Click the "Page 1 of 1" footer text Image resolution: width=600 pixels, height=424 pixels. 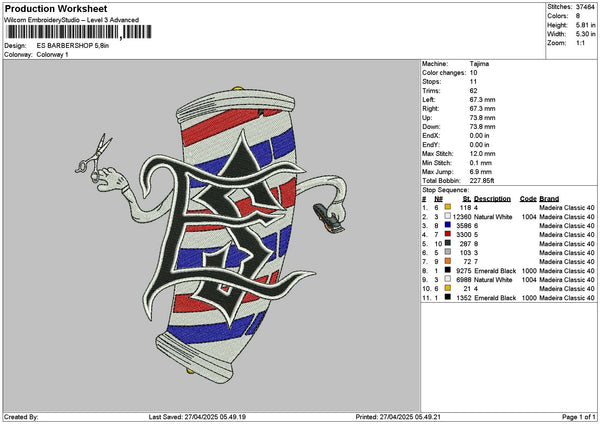579,417
